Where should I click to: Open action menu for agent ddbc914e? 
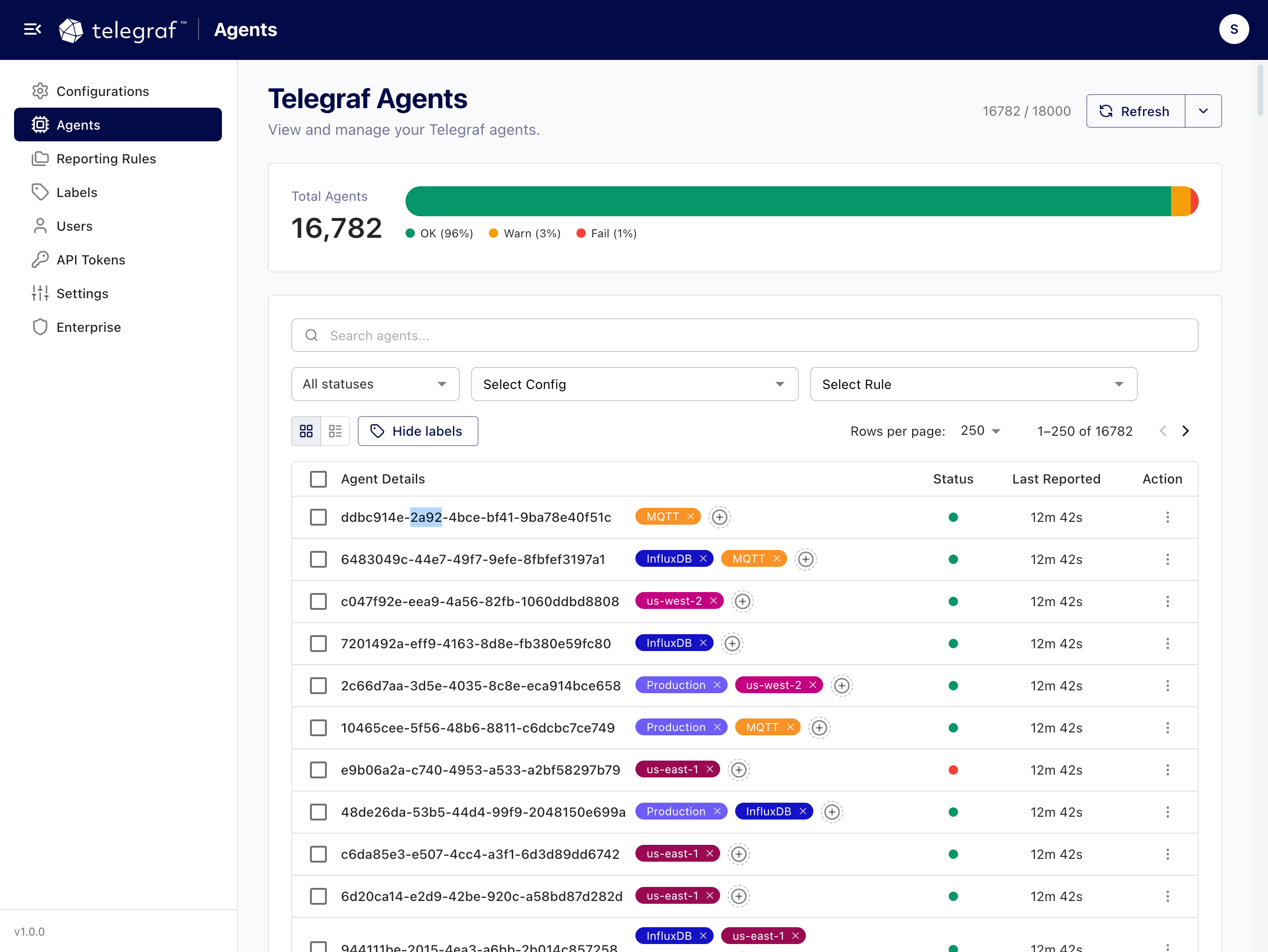[x=1168, y=517]
